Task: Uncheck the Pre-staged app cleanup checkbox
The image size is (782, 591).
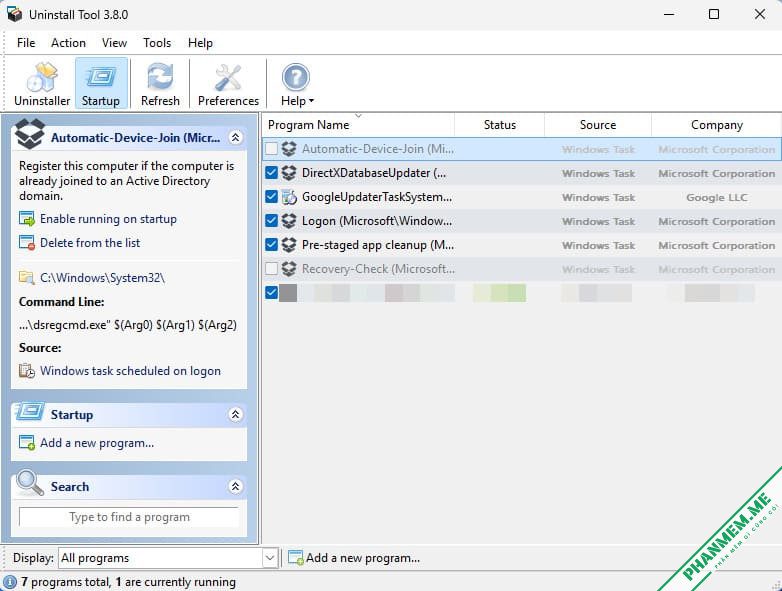Action: (x=271, y=244)
